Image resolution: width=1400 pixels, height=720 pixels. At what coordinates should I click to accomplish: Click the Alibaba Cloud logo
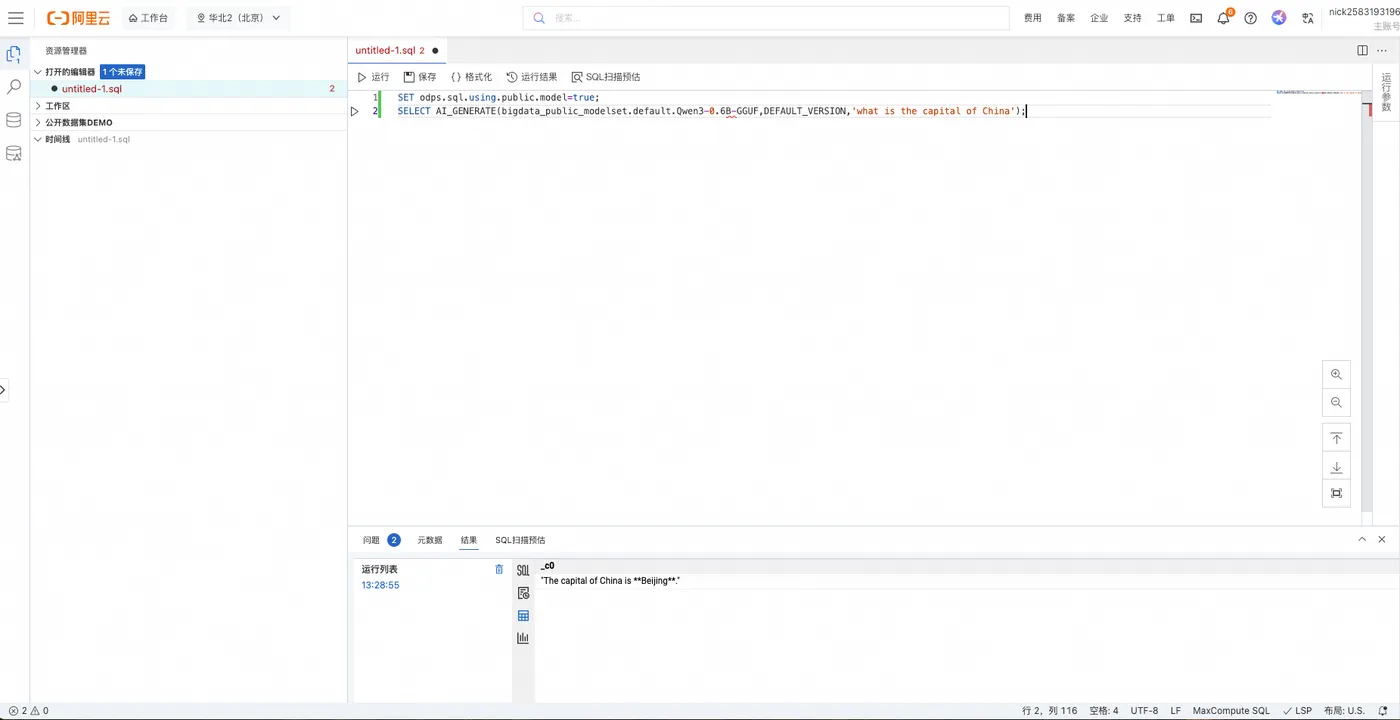pyautogui.click(x=78, y=18)
